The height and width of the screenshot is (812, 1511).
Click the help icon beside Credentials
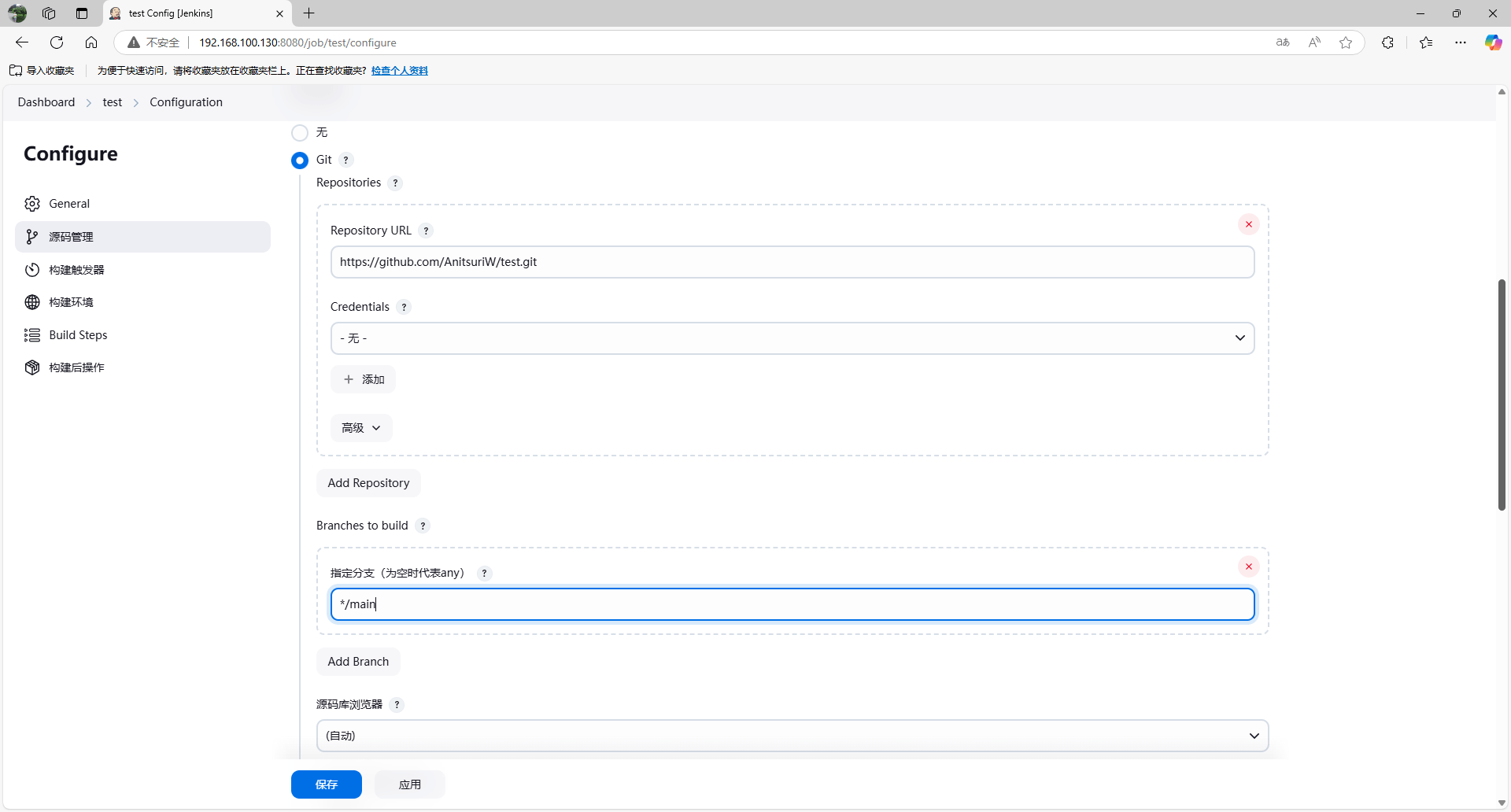(404, 307)
